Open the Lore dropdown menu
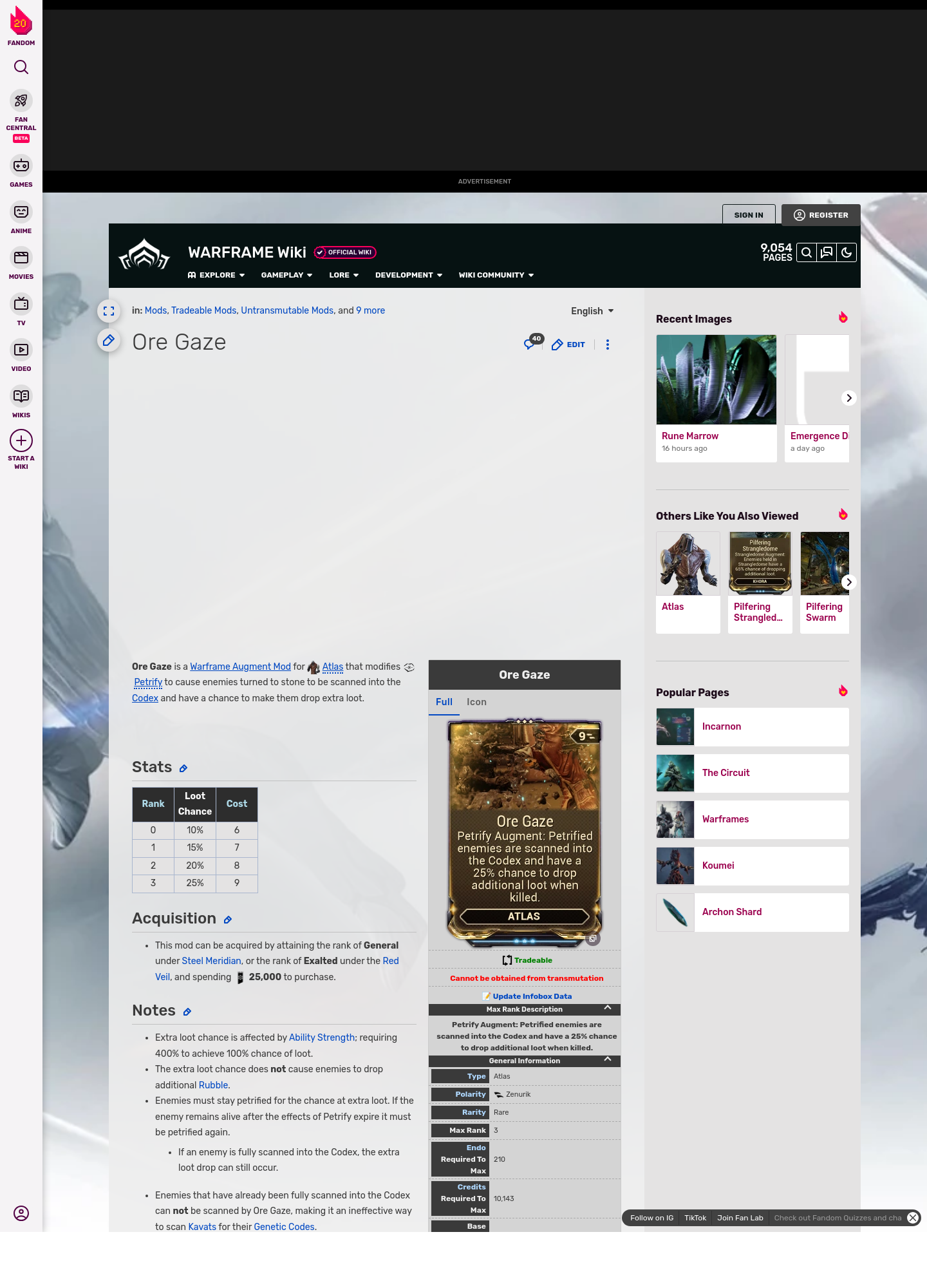Viewport: 927px width, 1288px height. coord(344,275)
